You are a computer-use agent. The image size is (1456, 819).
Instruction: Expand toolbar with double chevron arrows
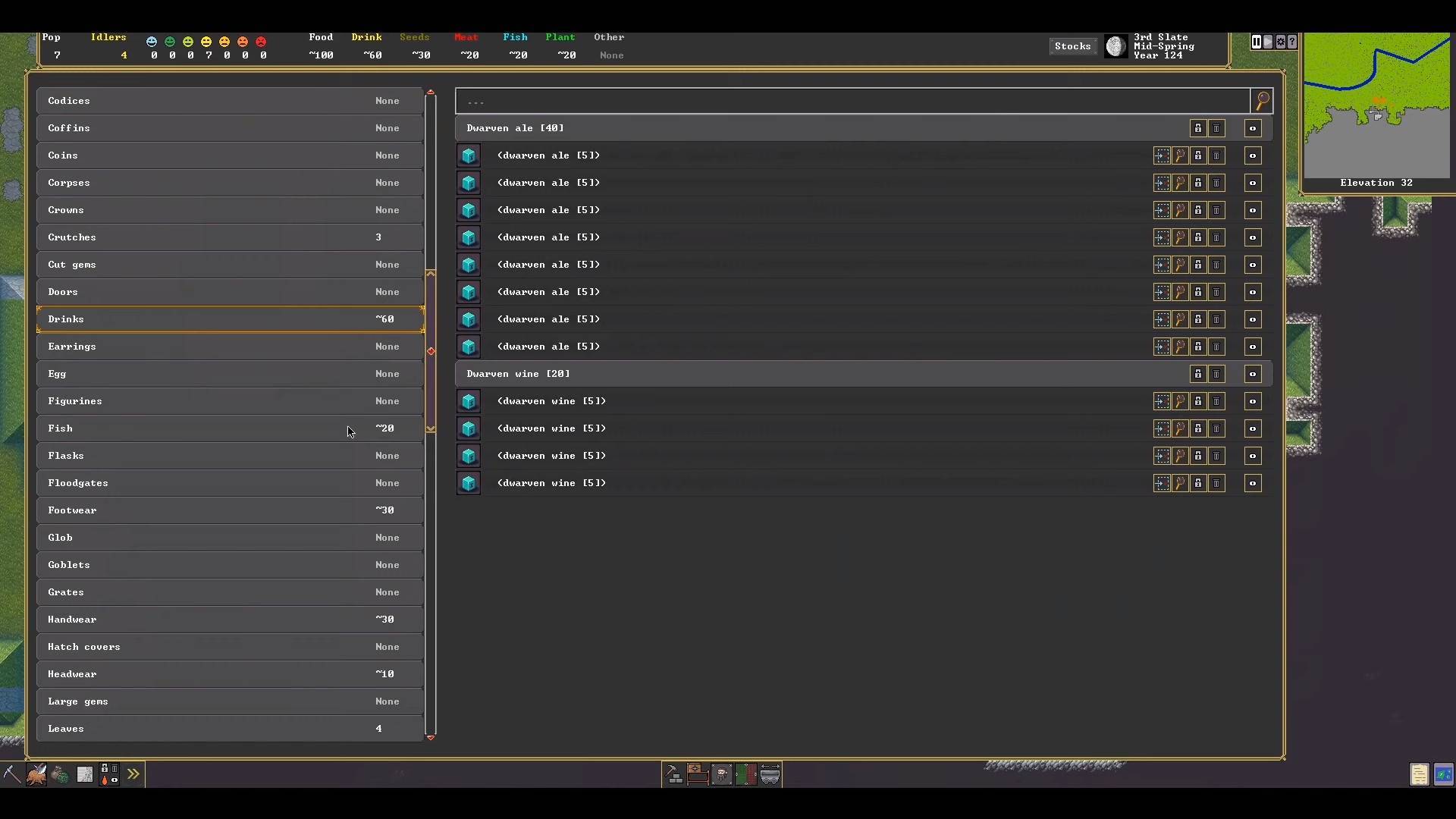click(x=133, y=774)
